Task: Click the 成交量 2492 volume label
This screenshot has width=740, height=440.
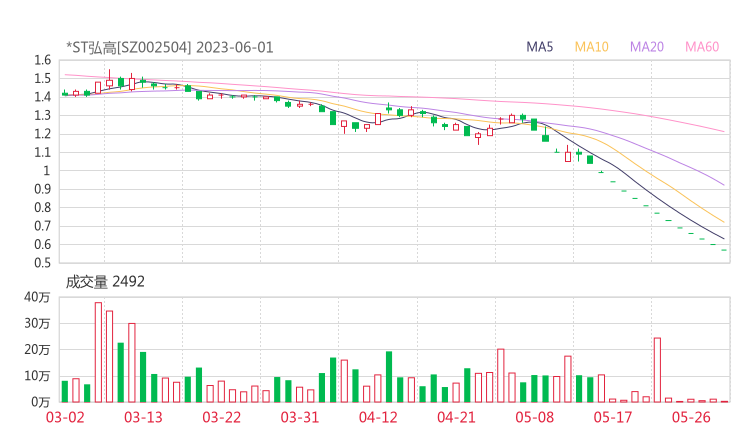Action: 105,282
